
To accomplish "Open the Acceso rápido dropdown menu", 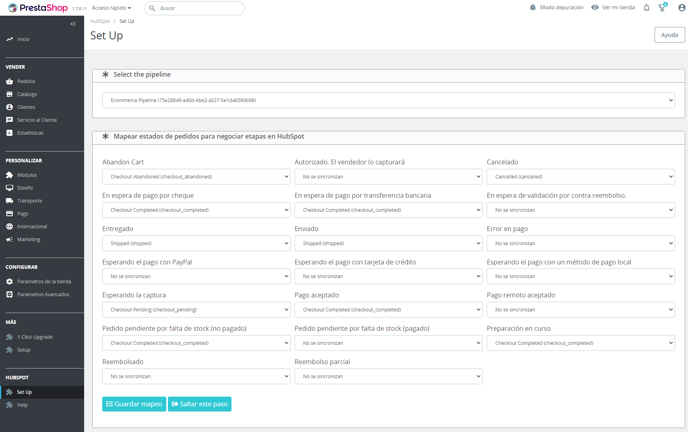I will (111, 8).
